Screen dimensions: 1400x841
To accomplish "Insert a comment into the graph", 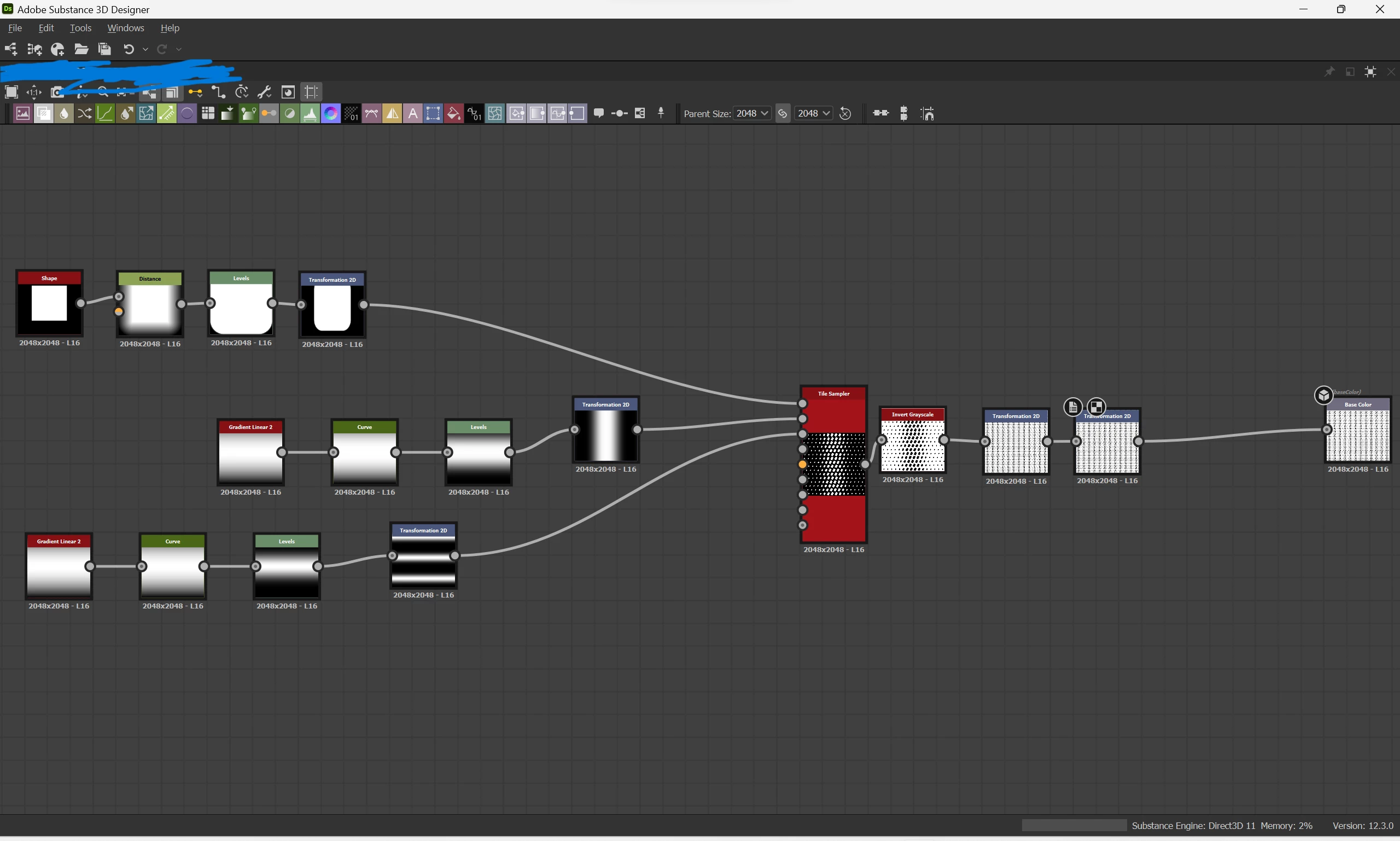I will (x=599, y=113).
